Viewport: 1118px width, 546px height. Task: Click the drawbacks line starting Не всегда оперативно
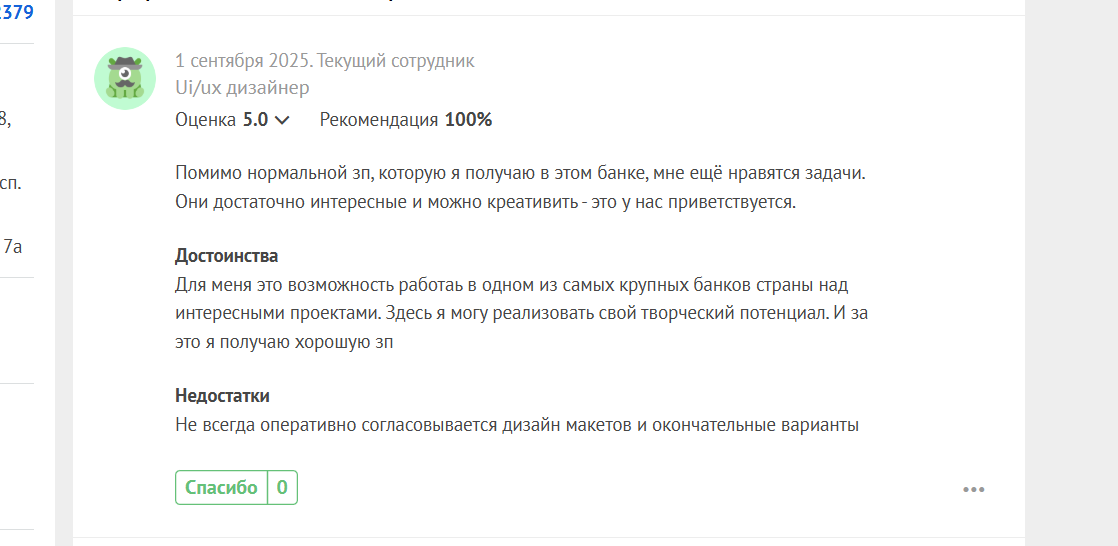(x=517, y=425)
